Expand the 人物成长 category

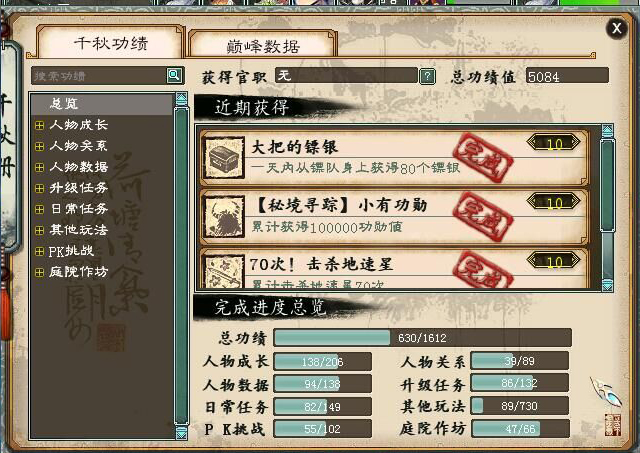[40, 125]
